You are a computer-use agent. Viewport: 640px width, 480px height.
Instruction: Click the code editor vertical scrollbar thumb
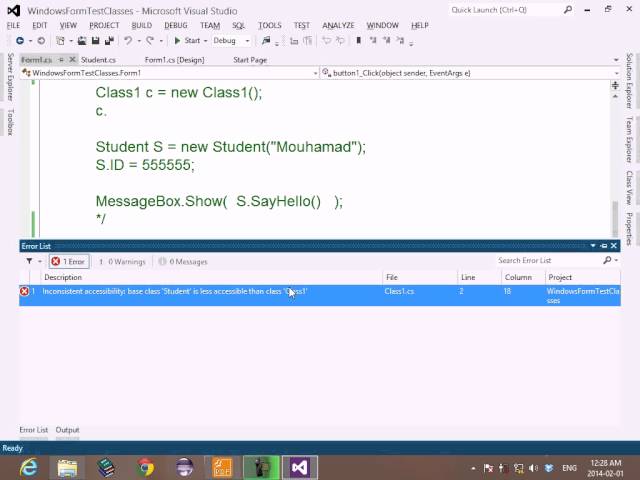pos(615,219)
